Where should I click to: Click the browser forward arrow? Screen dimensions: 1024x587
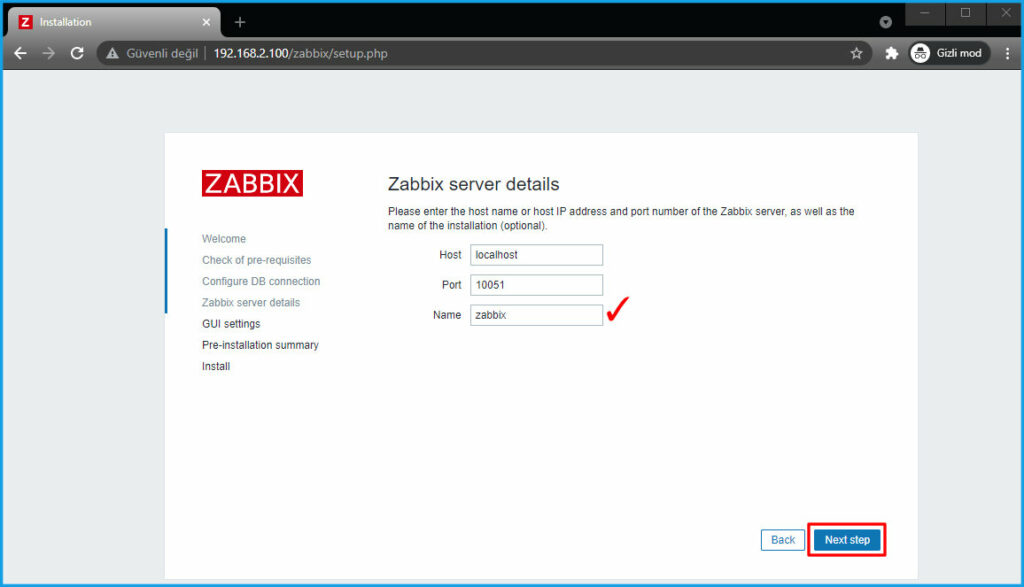click(x=49, y=54)
